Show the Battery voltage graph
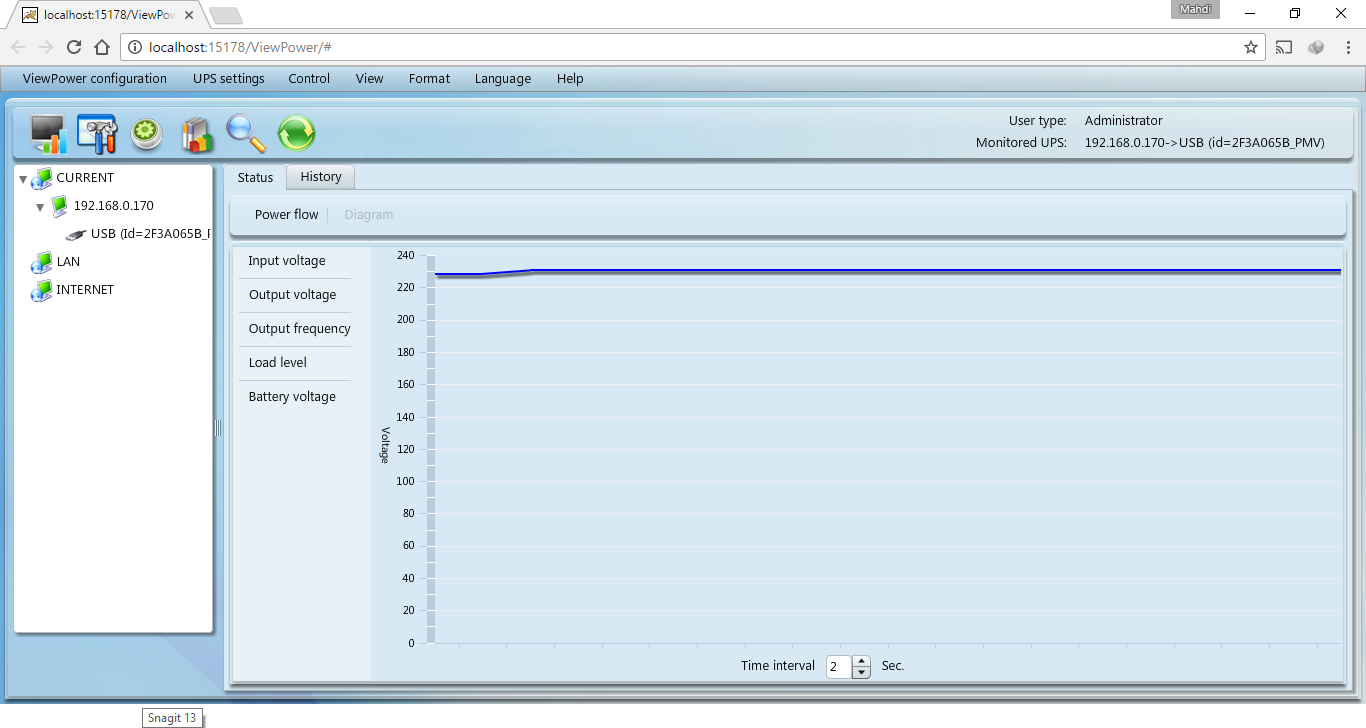 (x=292, y=397)
